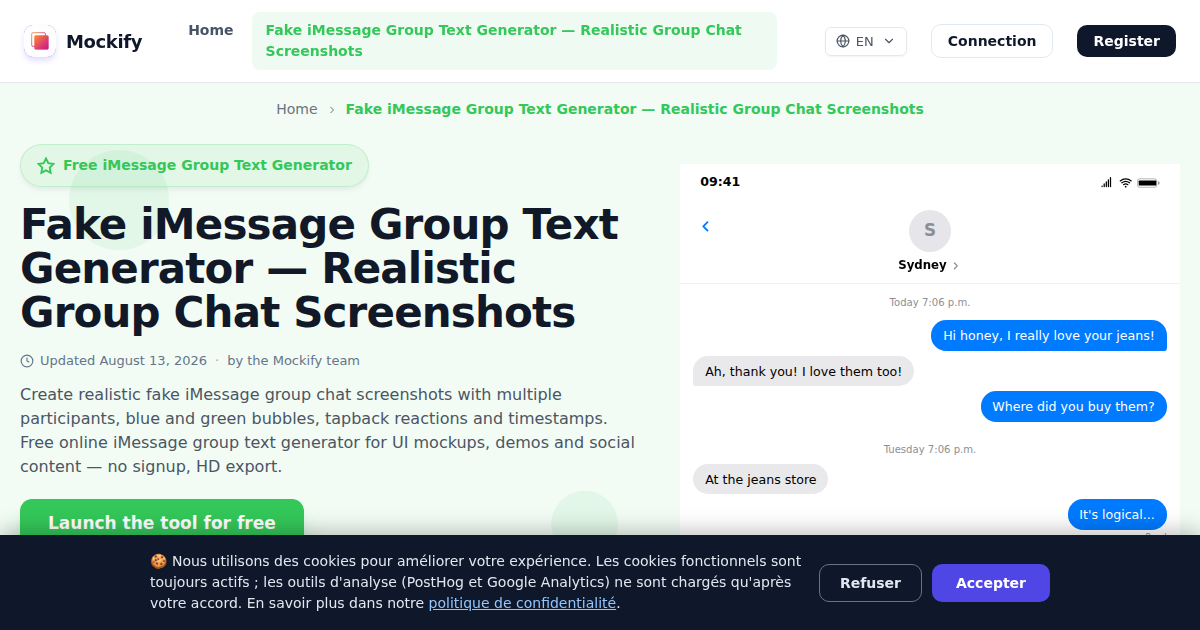This screenshot has height=630, width=1200.
Task: Click the "Tuesday 7:06 p.m." timestamp
Action: pyautogui.click(x=930, y=450)
